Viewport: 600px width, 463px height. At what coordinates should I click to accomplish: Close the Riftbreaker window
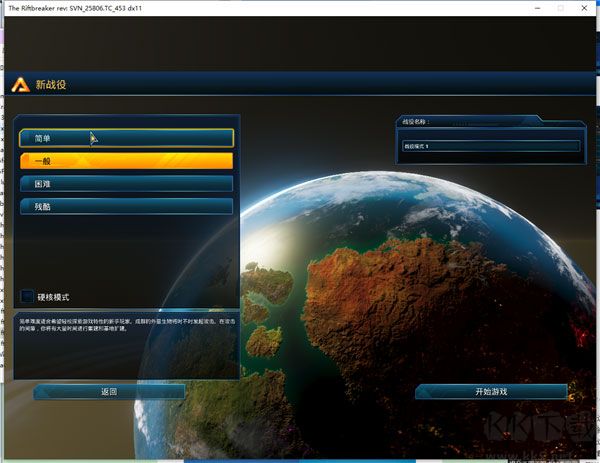coord(584,8)
